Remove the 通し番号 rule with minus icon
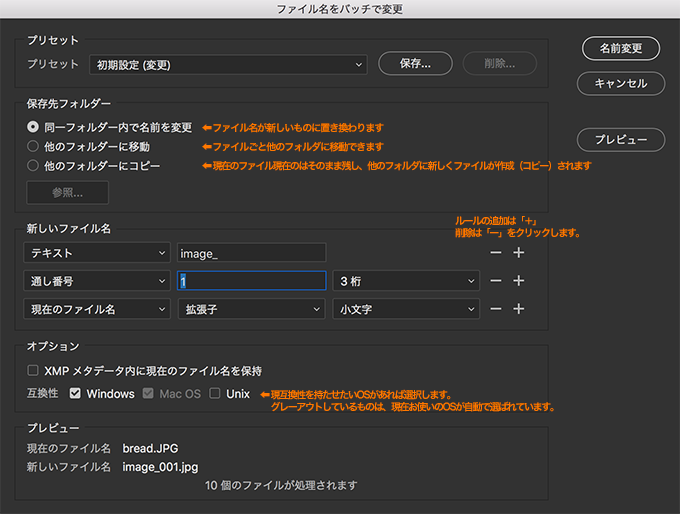Screen dimensions: 680x514 click(496, 281)
